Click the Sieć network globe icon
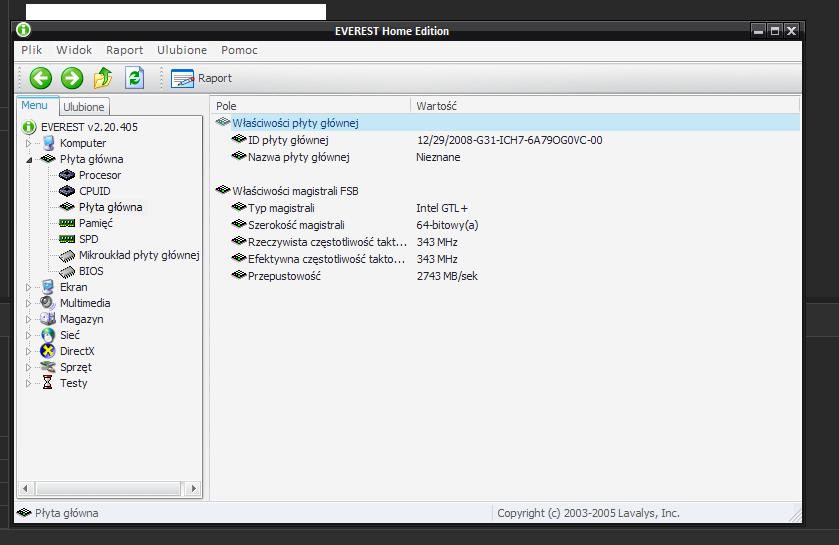The width and height of the screenshot is (839, 545). pyautogui.click(x=48, y=335)
